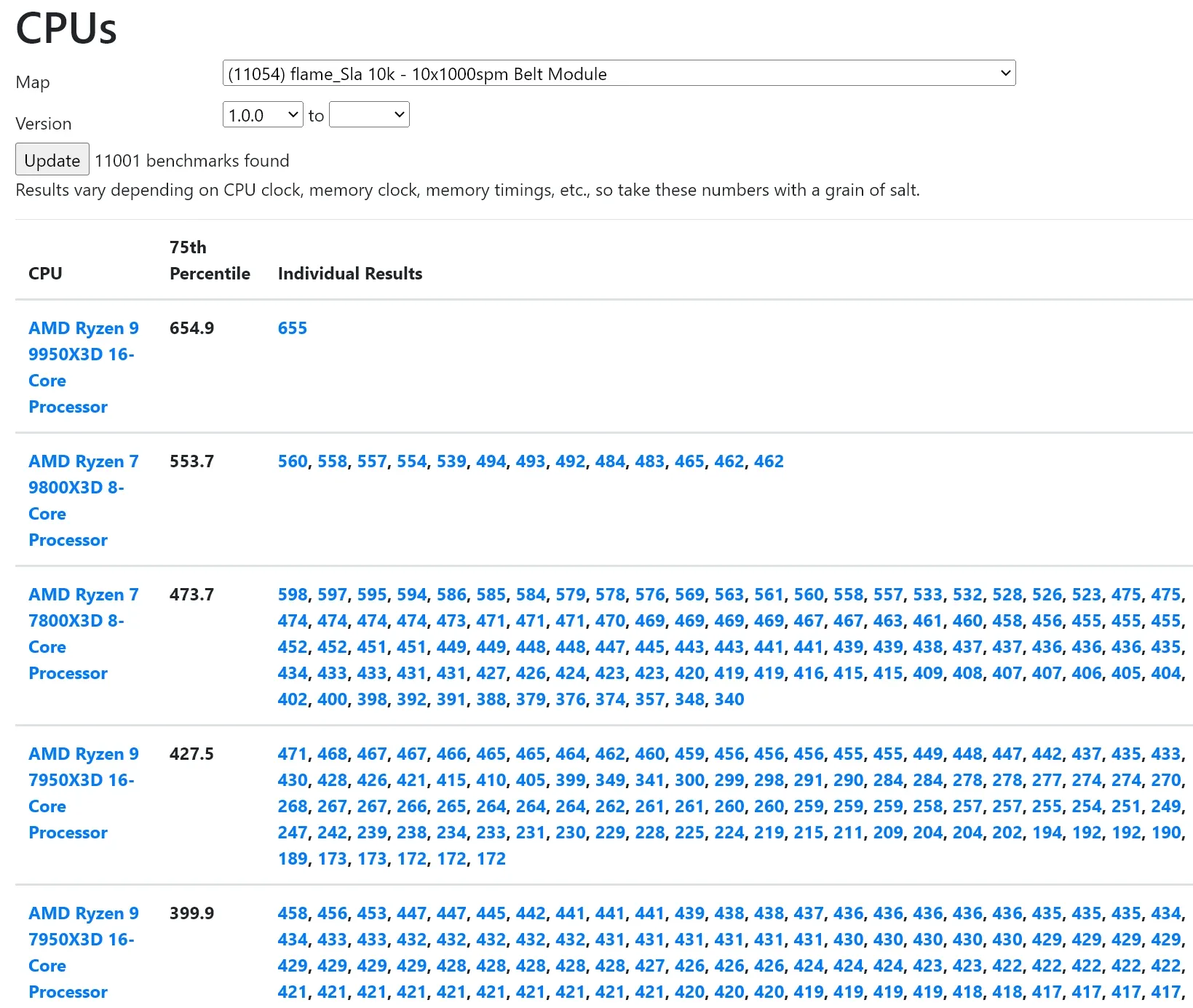The height and width of the screenshot is (1008, 1193).
Task: Open the 349 result in the 427.5 percentile row
Action: (610, 780)
